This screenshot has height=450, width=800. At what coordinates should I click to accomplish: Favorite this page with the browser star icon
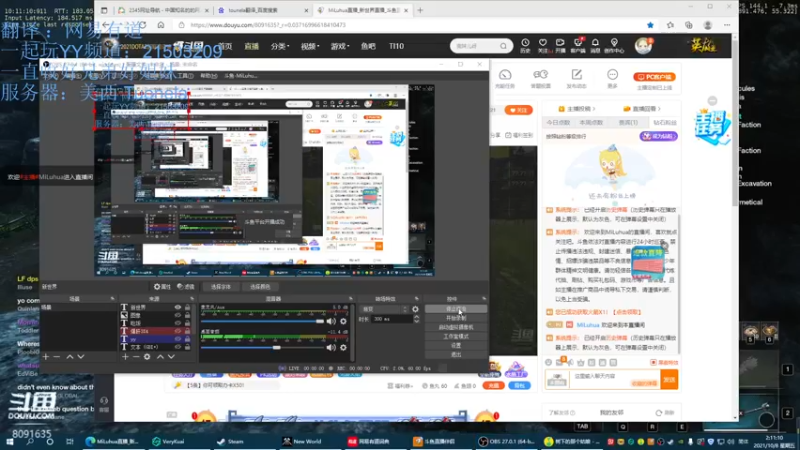pos(650,25)
